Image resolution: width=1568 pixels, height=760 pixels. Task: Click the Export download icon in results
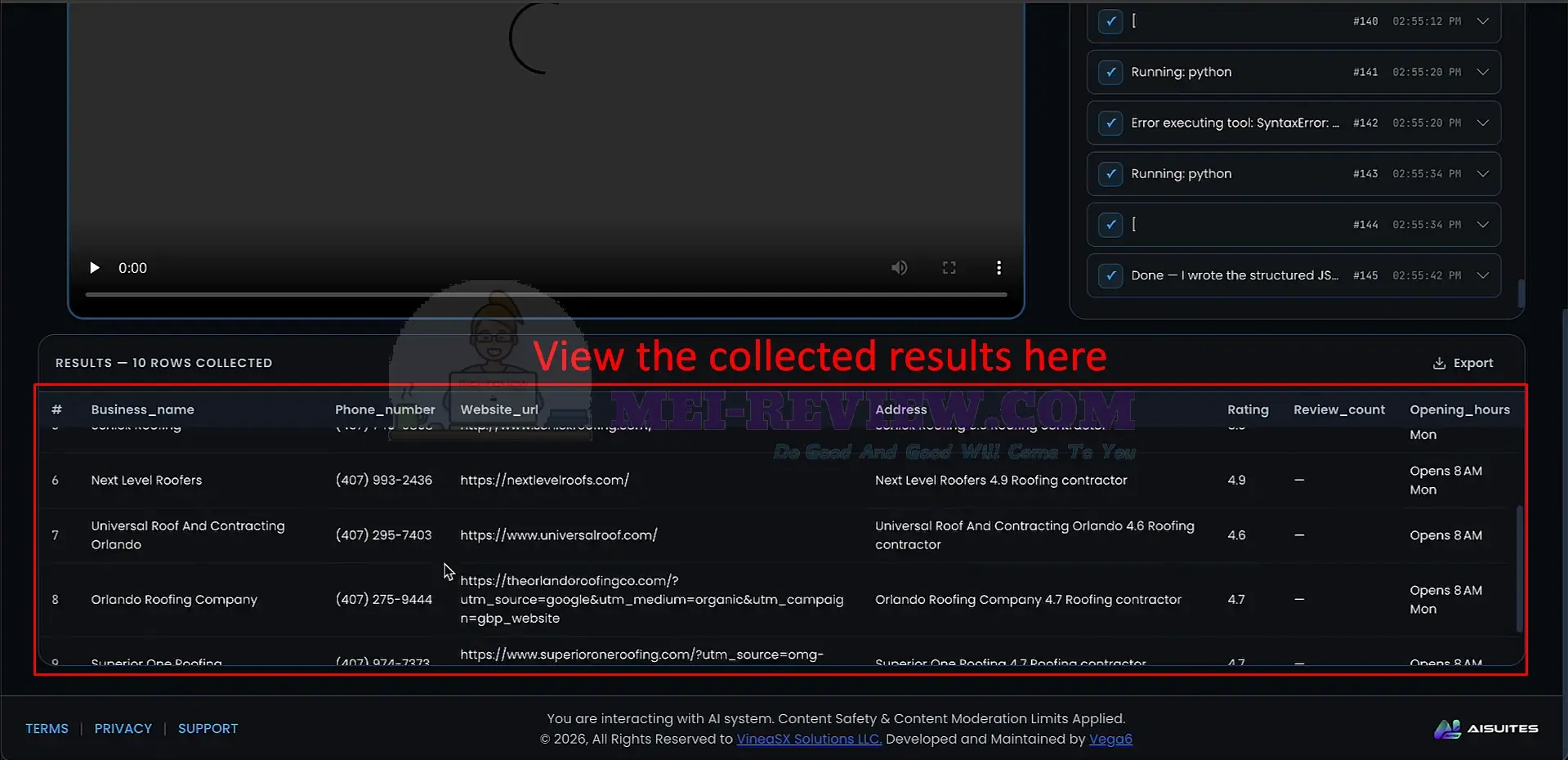click(1439, 363)
